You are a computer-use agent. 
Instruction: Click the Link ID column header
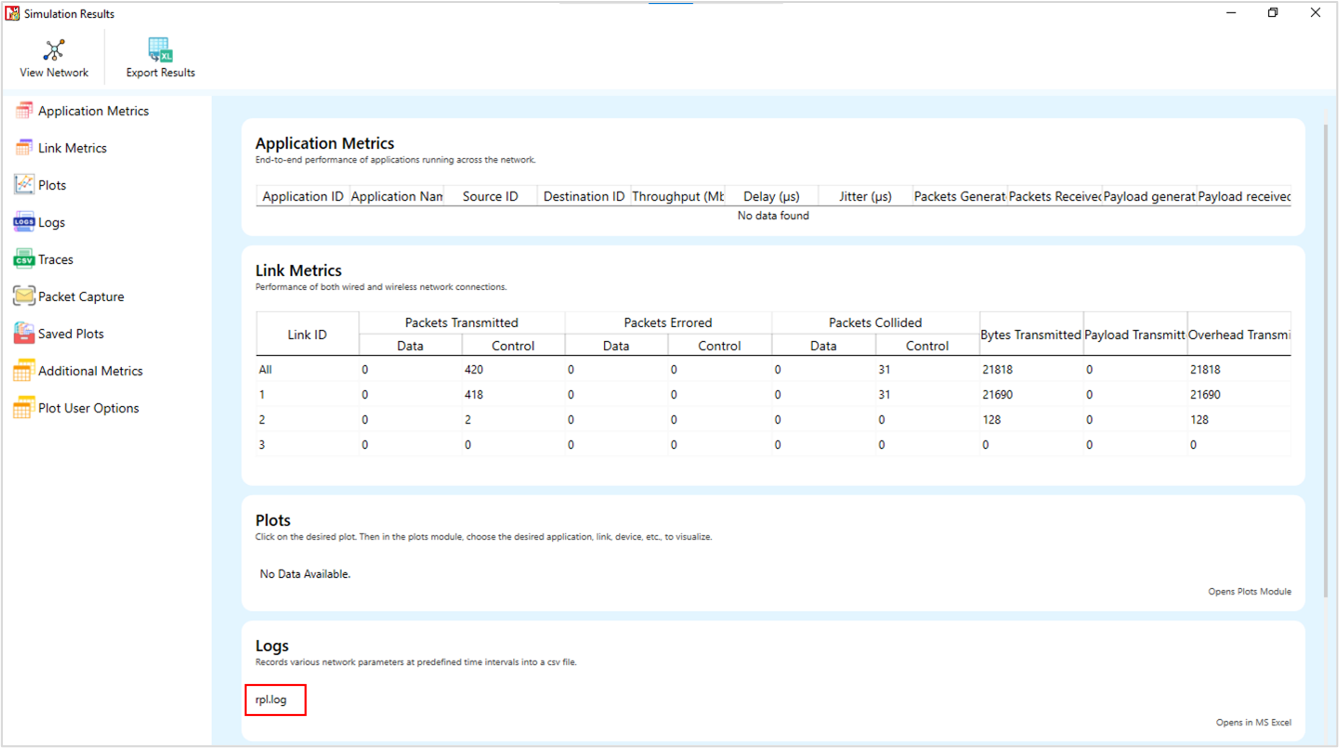pos(307,334)
